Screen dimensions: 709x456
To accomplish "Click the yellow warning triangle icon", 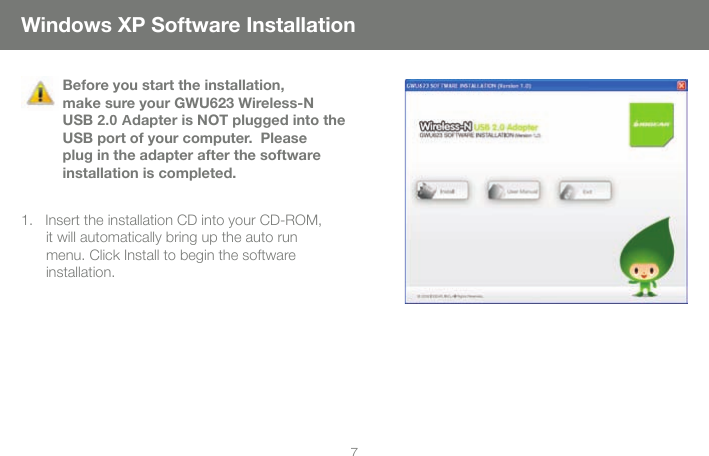I will point(40,93).
